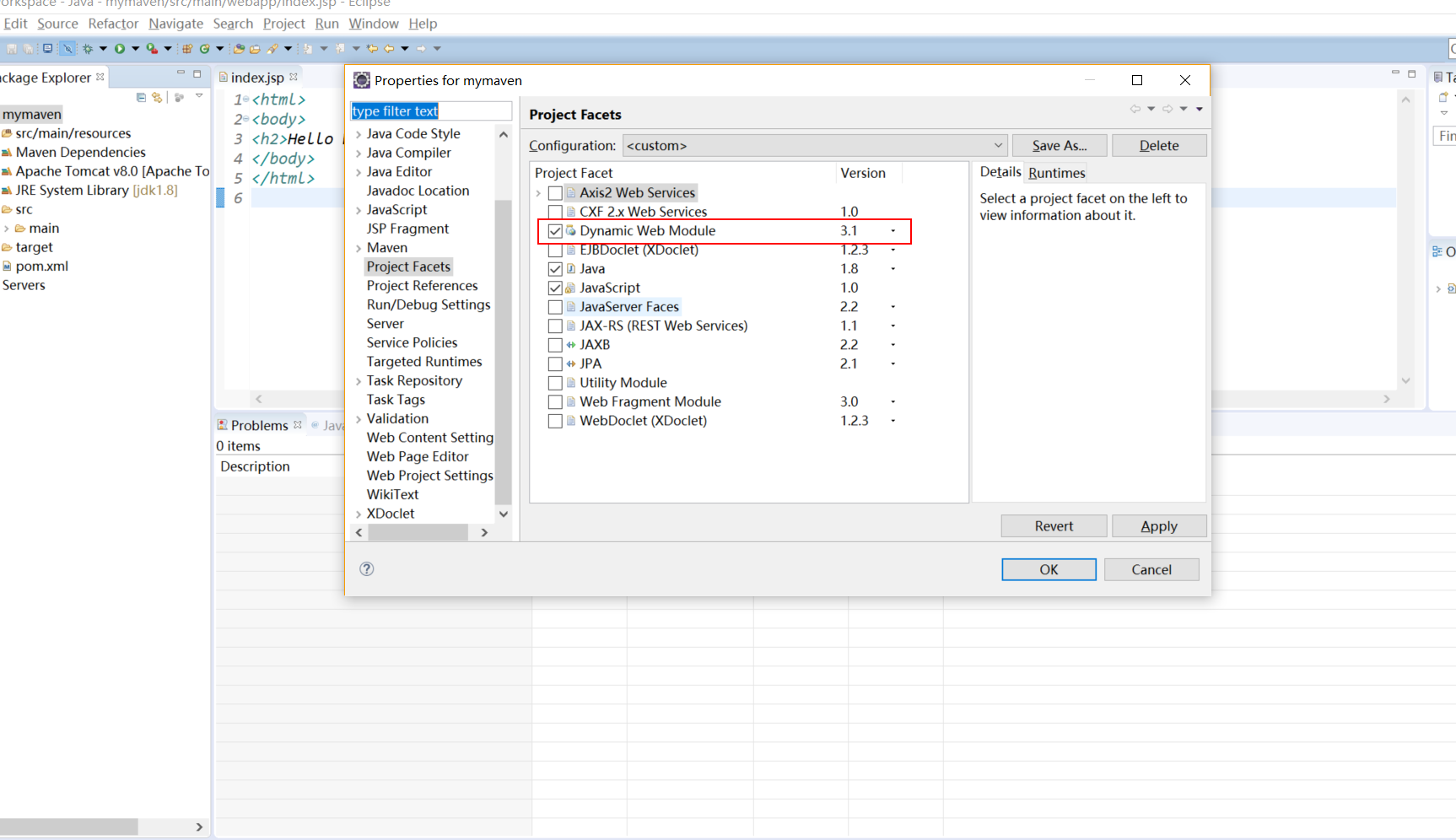Click the type filter text field
The width and height of the screenshot is (1456, 840).
(430, 111)
